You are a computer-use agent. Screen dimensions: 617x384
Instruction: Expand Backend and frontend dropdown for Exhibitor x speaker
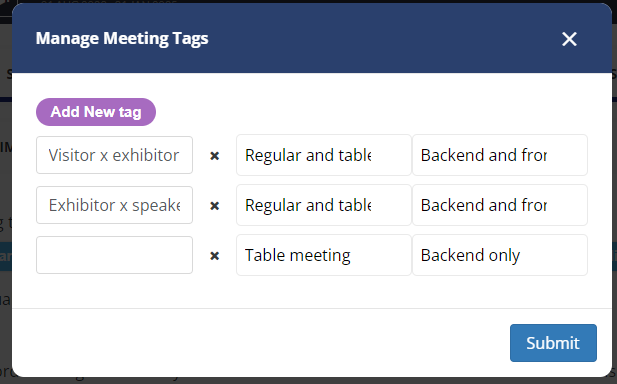click(x=500, y=205)
